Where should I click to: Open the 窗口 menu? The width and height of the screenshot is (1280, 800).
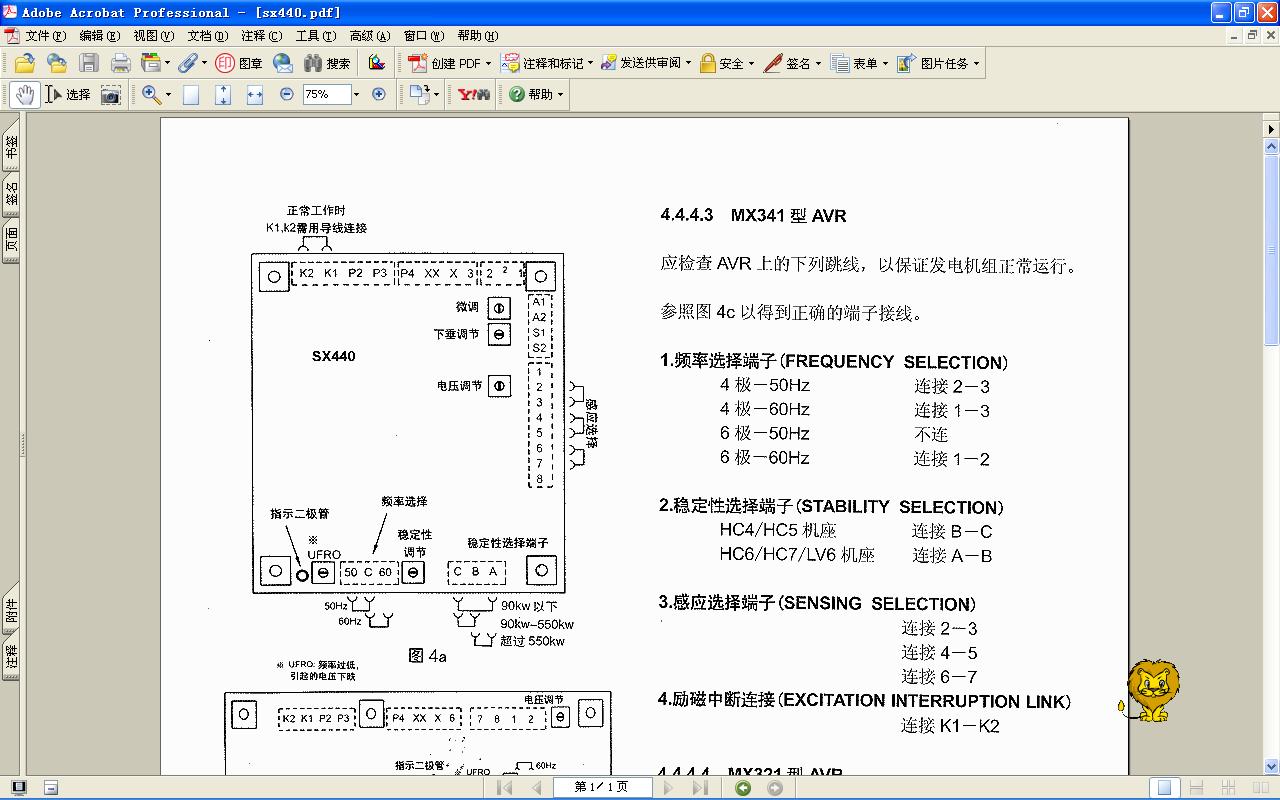point(423,35)
